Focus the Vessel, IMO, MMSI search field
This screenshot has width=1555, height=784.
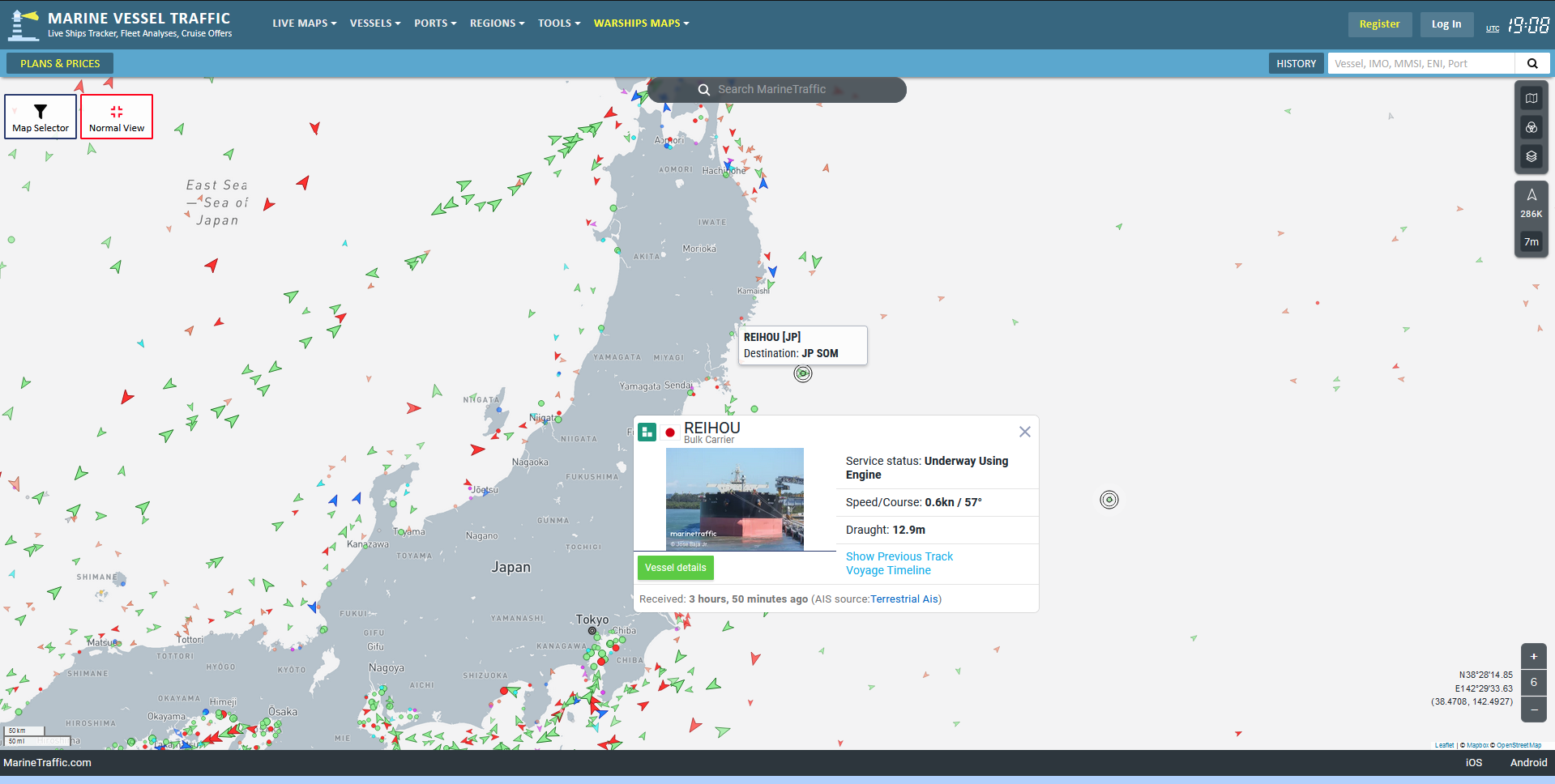pyautogui.click(x=1421, y=63)
